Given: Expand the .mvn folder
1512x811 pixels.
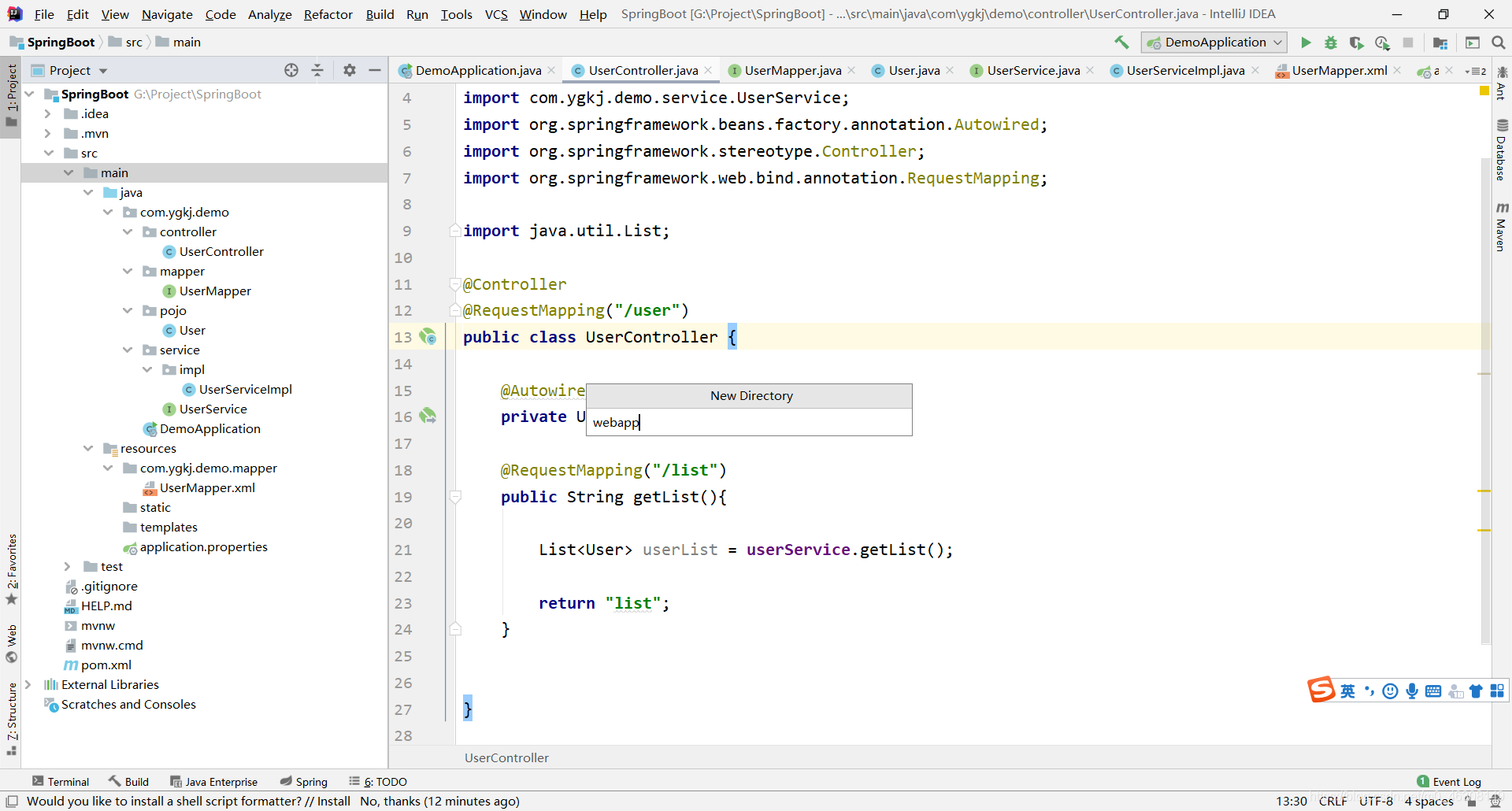Looking at the screenshot, I should (x=47, y=134).
